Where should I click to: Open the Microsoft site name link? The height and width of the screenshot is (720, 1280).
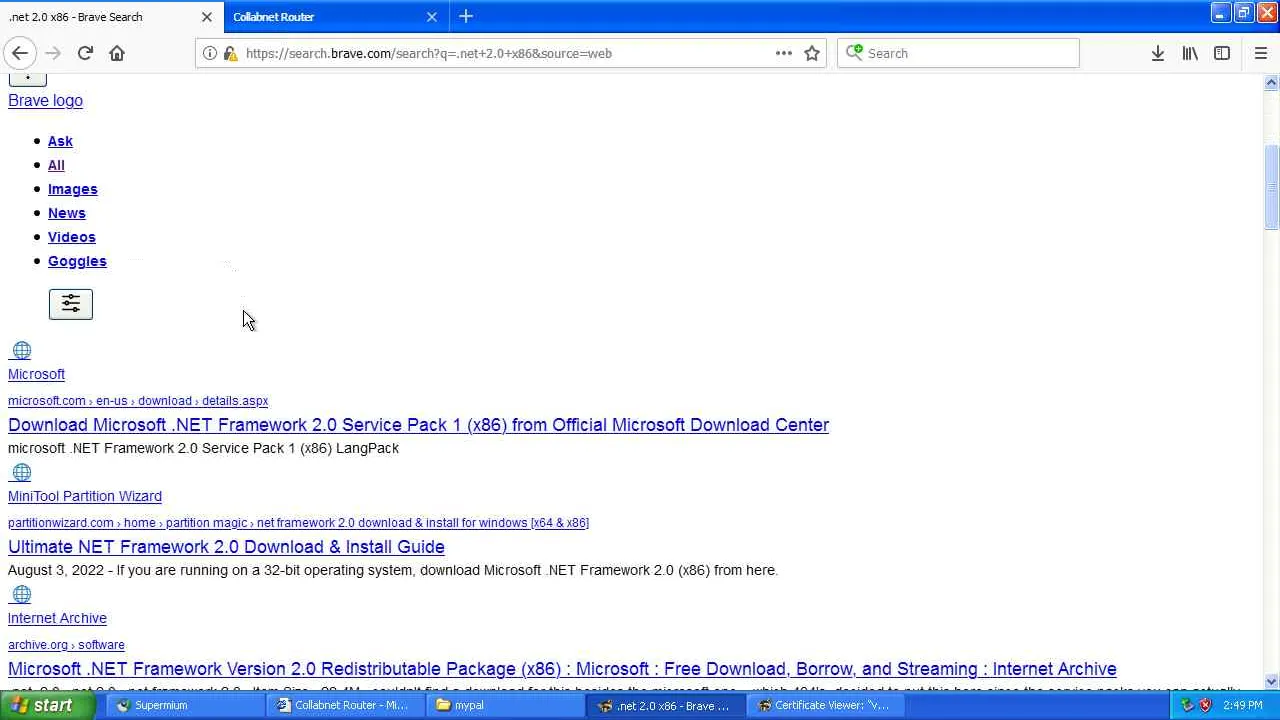36,374
